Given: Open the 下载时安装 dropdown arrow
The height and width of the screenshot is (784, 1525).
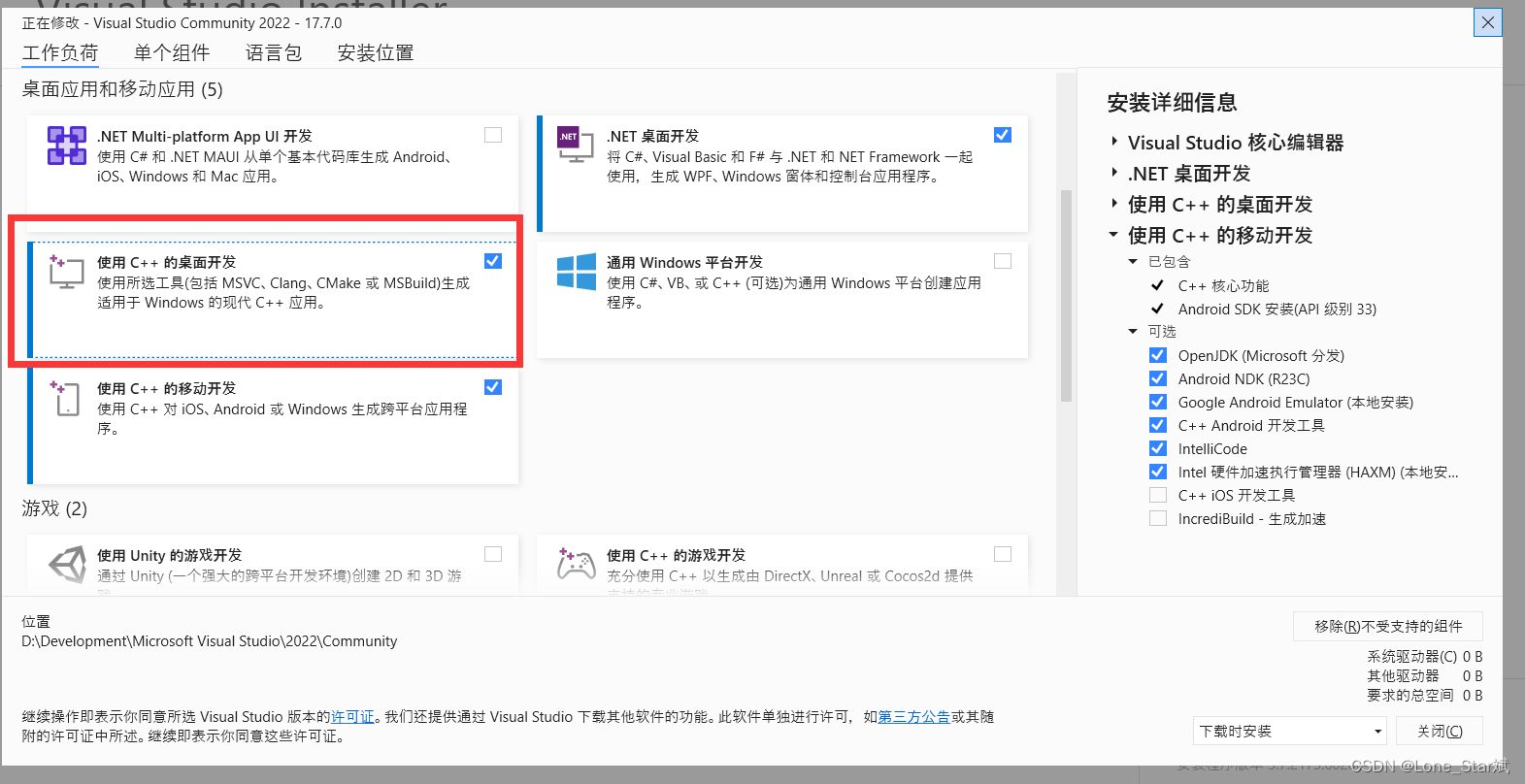Looking at the screenshot, I should pyautogui.click(x=1376, y=732).
